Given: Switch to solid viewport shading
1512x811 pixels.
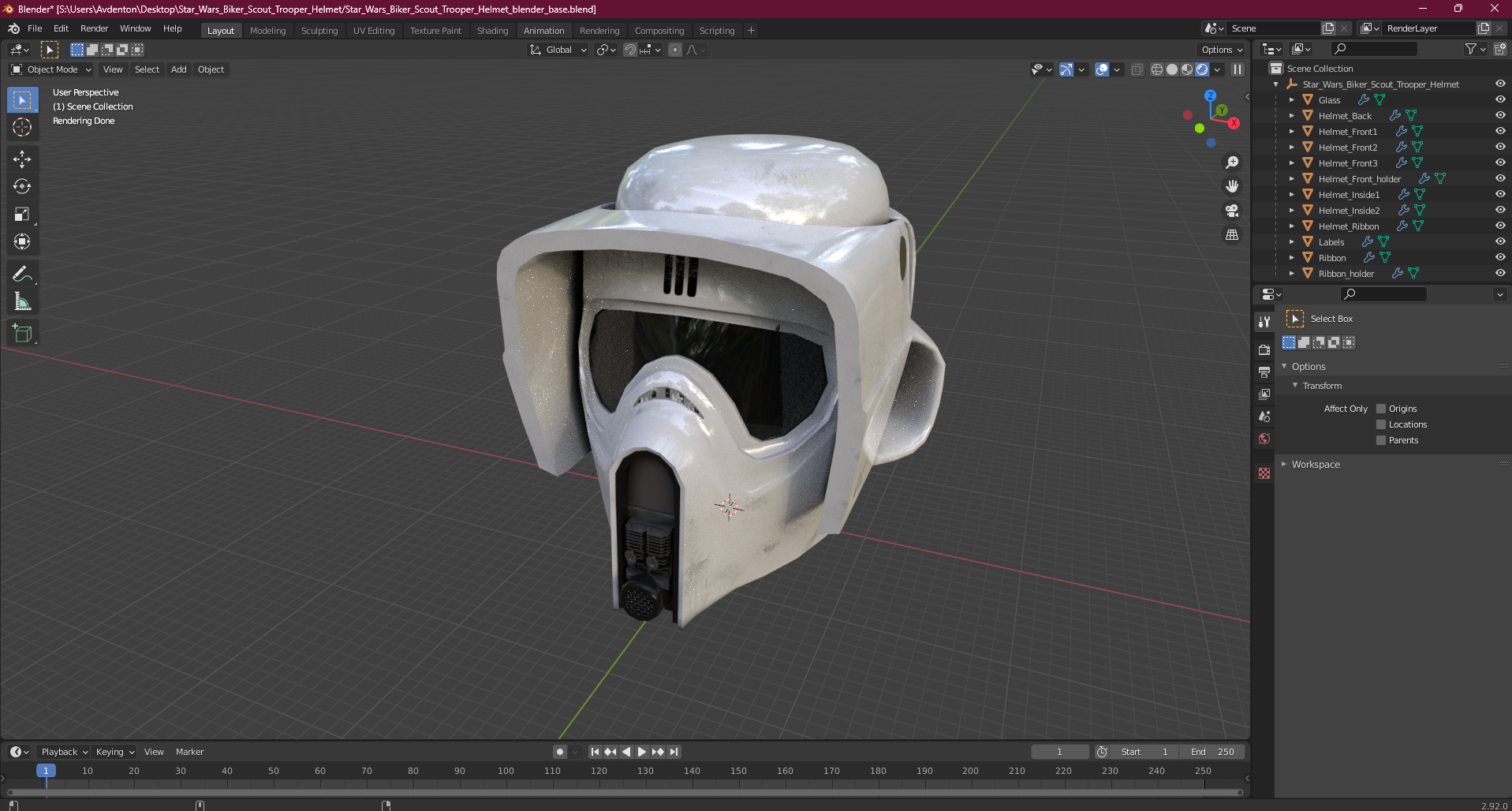Looking at the screenshot, I should coord(1172,69).
